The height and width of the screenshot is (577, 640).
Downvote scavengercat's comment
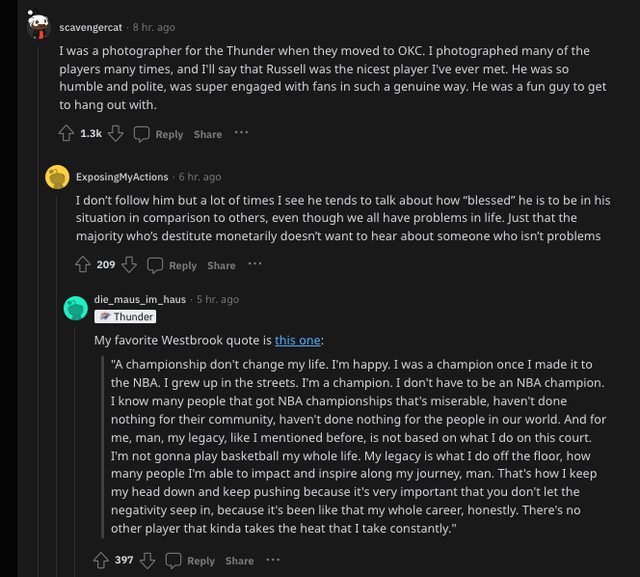pos(115,133)
